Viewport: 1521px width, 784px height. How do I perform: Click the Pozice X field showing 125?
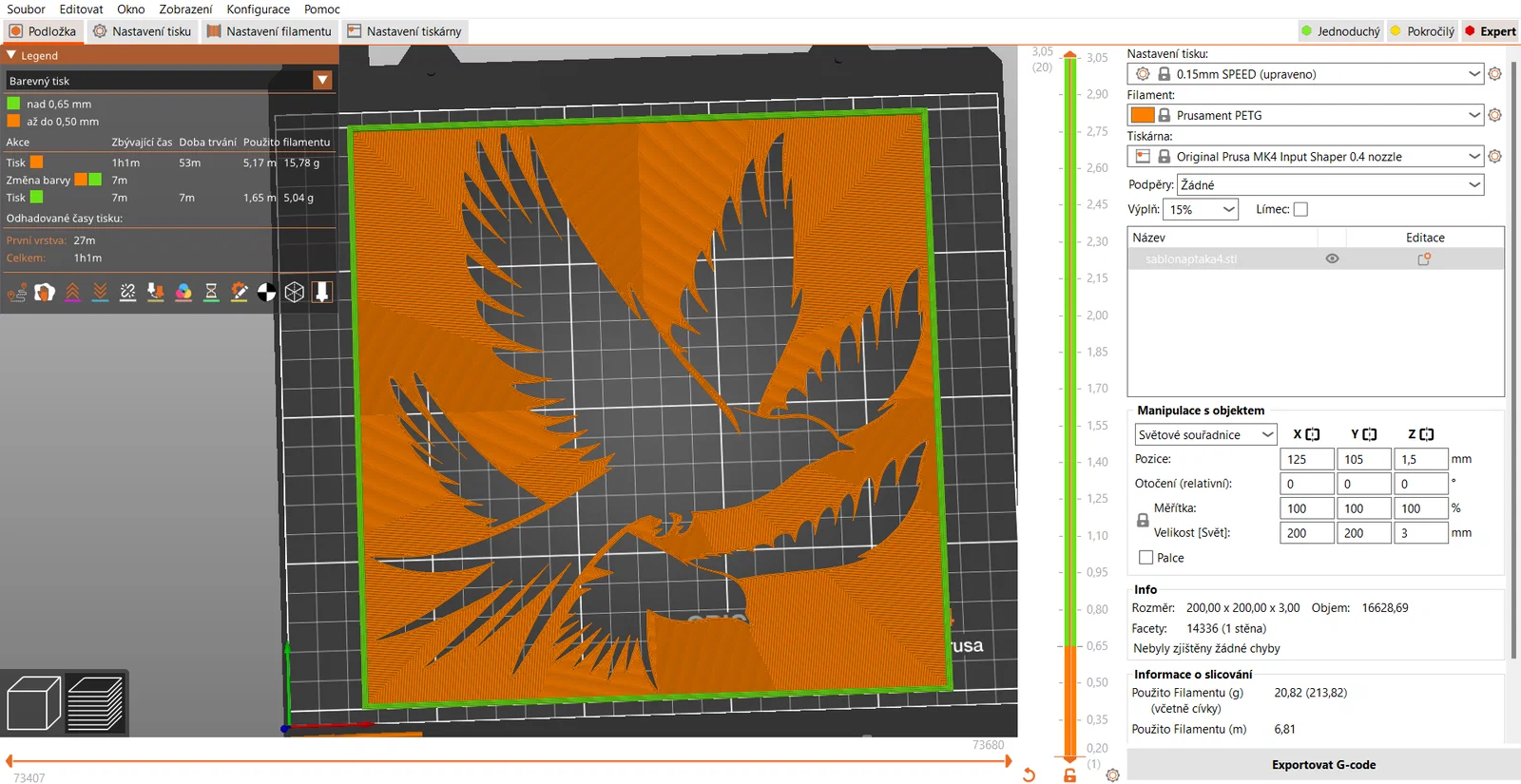[x=1307, y=459]
